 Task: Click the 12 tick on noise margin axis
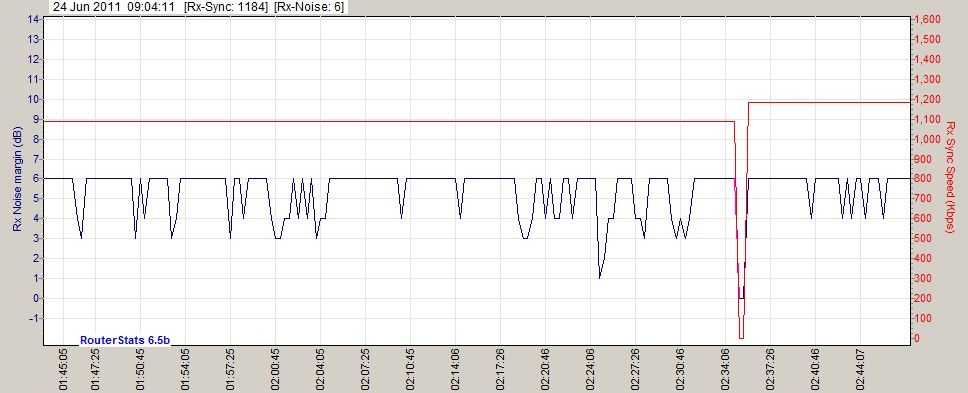34,59
